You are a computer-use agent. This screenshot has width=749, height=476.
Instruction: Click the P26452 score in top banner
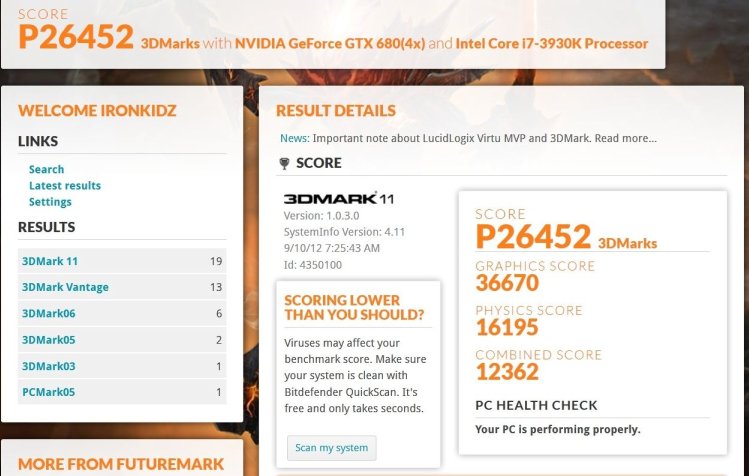(x=76, y=37)
